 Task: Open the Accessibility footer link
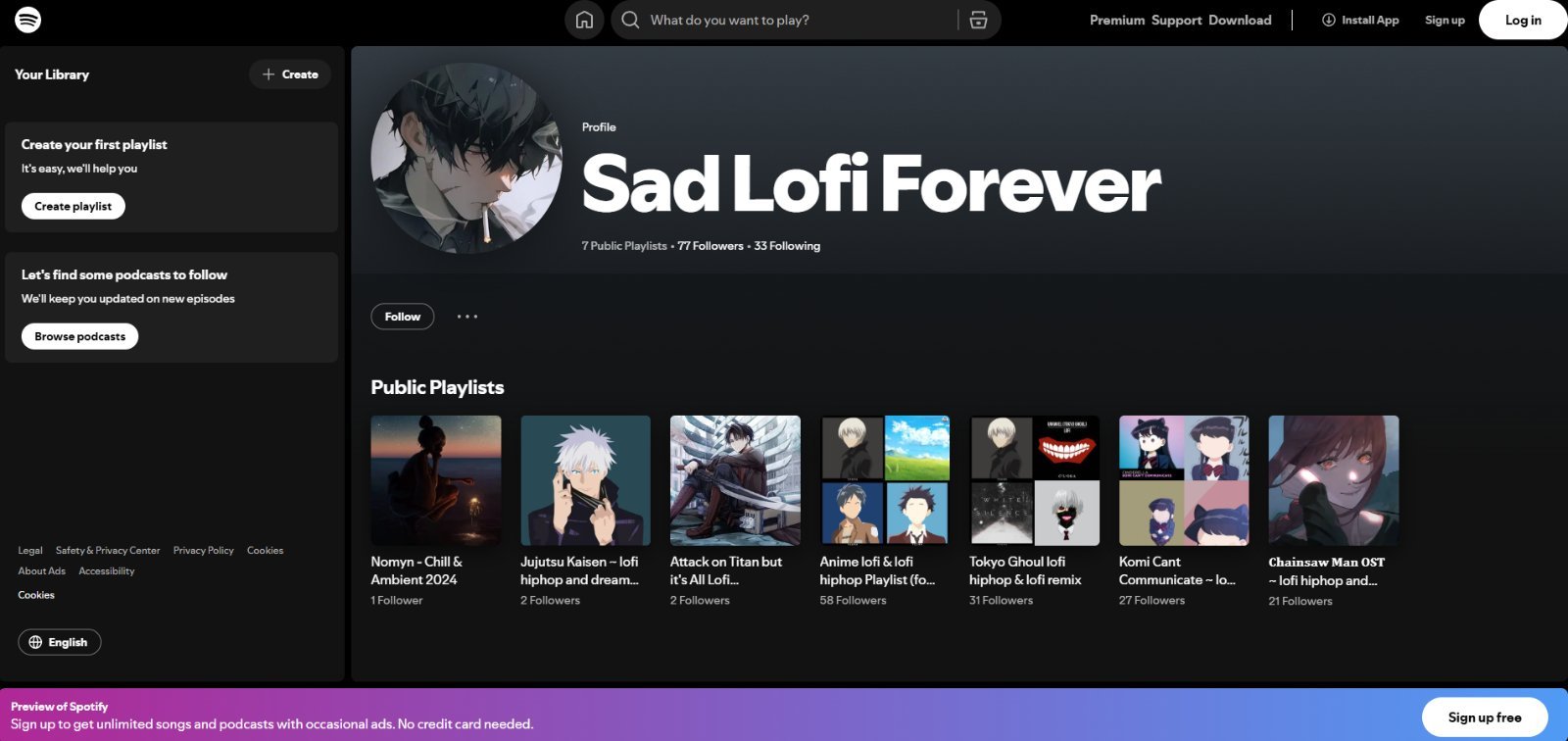[107, 571]
